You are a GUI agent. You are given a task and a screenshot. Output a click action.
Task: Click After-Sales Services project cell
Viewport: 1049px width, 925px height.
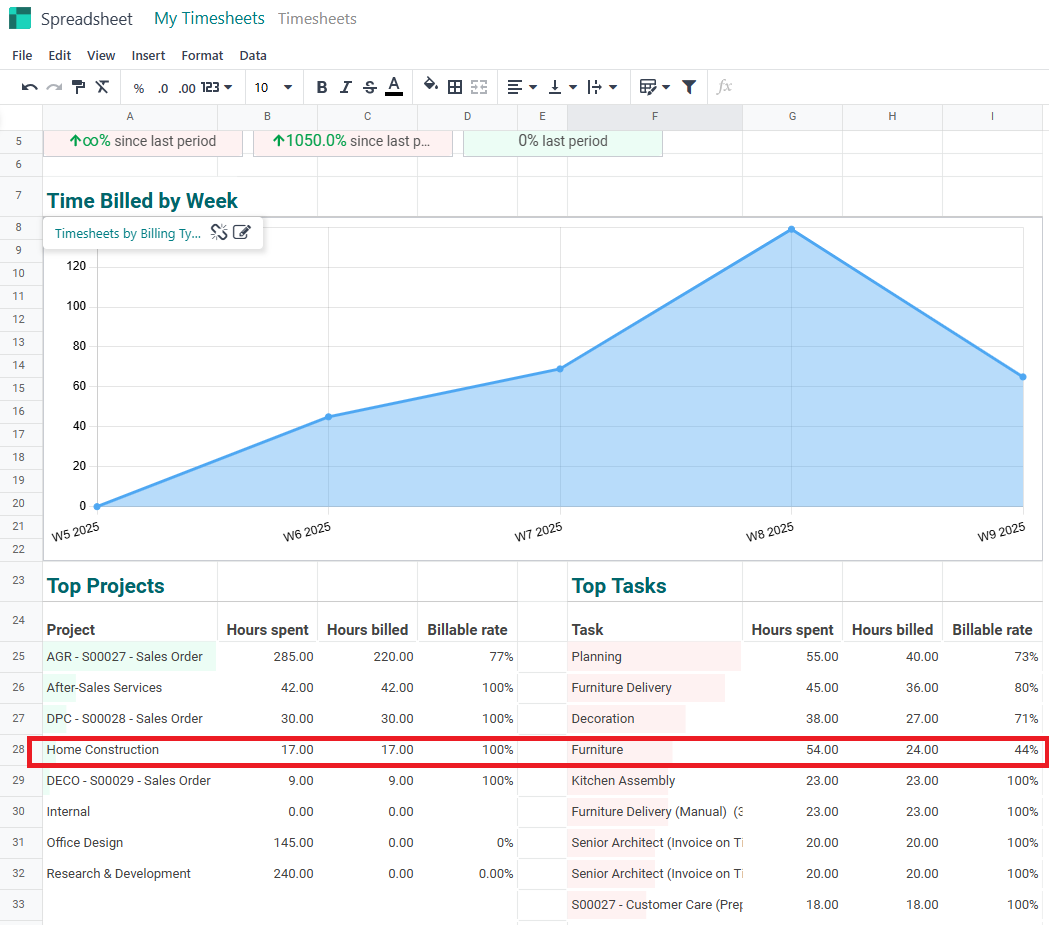coord(130,688)
